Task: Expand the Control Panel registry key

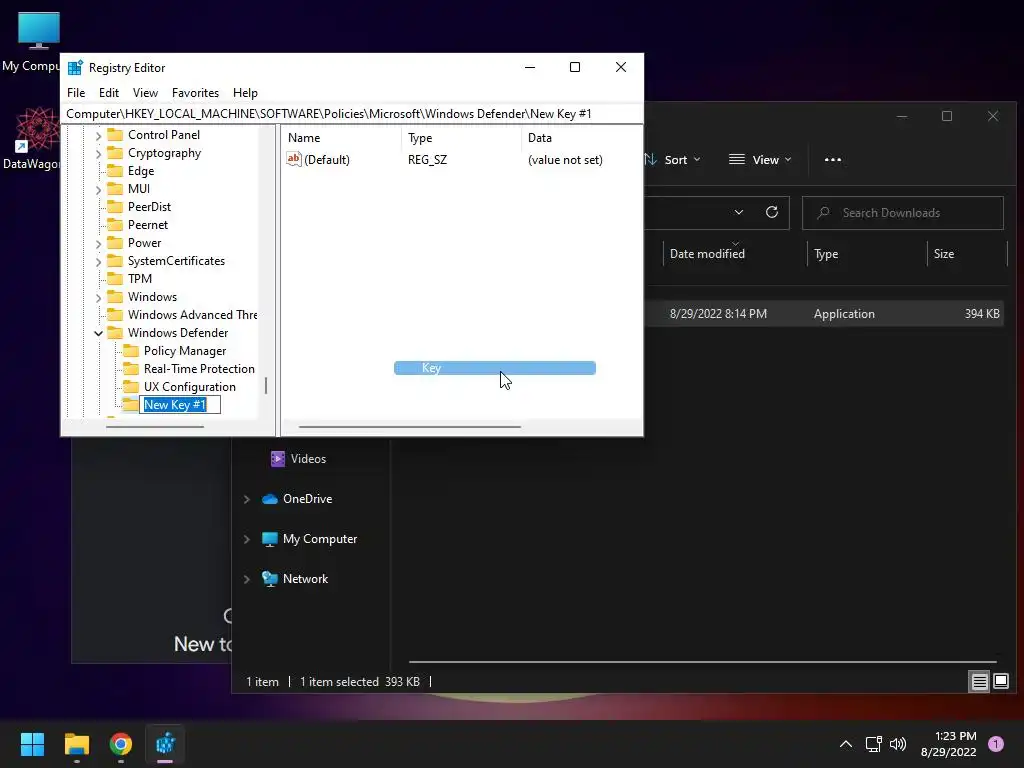Action: [x=99, y=136]
